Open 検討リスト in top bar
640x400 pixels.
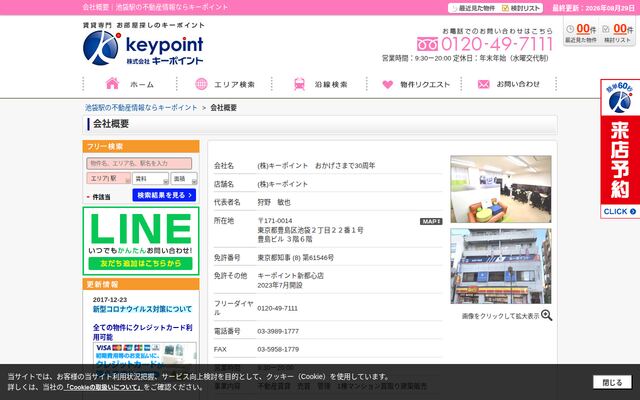point(521,8)
